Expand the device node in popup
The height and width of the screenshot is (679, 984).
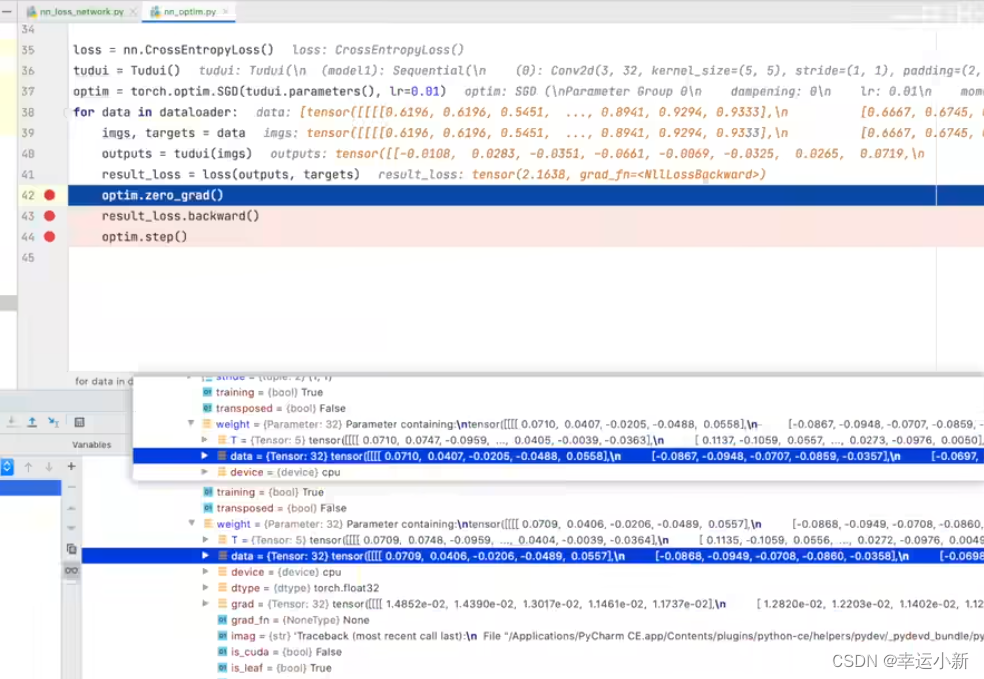click(x=205, y=472)
